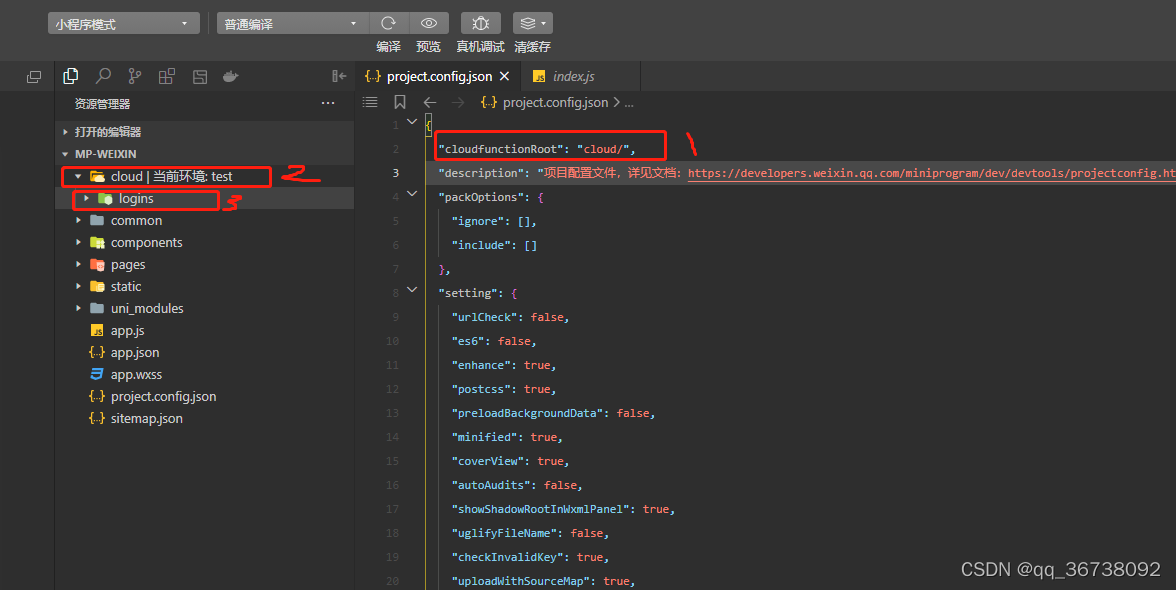Click the 清缓存 label button
Viewport: 1176px width, 590px height.
(x=532, y=46)
